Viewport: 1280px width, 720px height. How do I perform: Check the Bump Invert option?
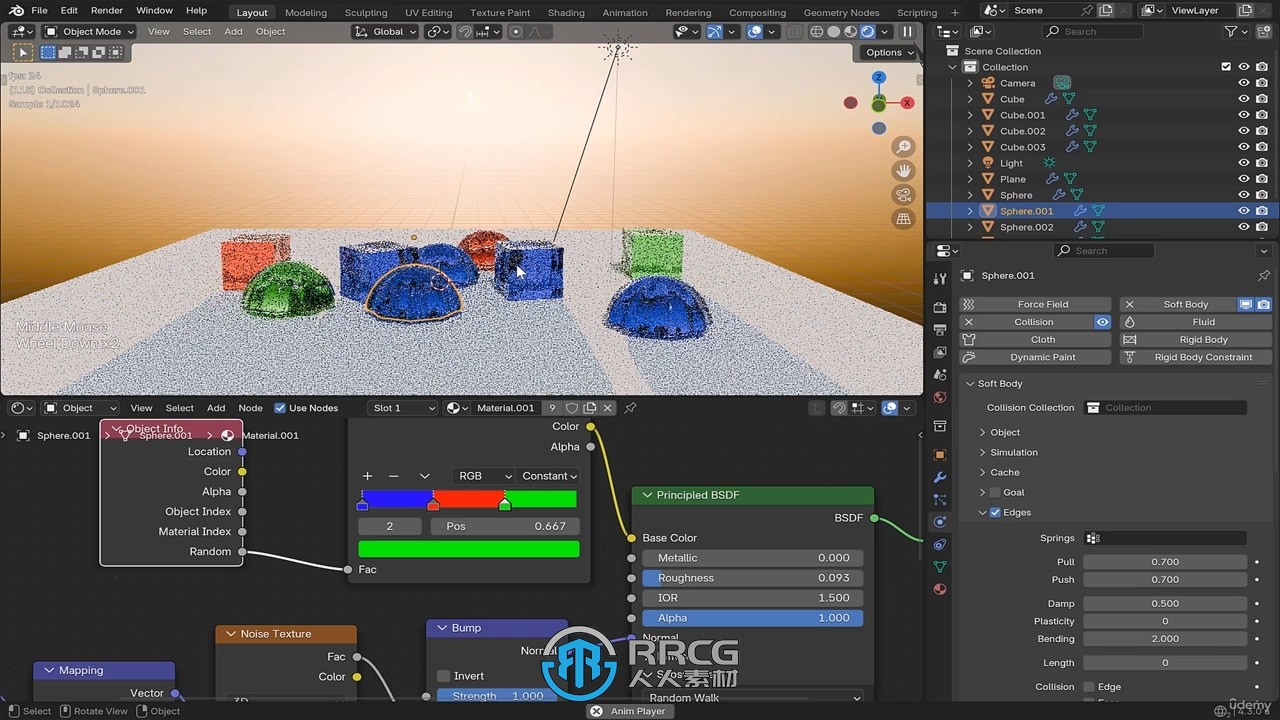(444, 676)
